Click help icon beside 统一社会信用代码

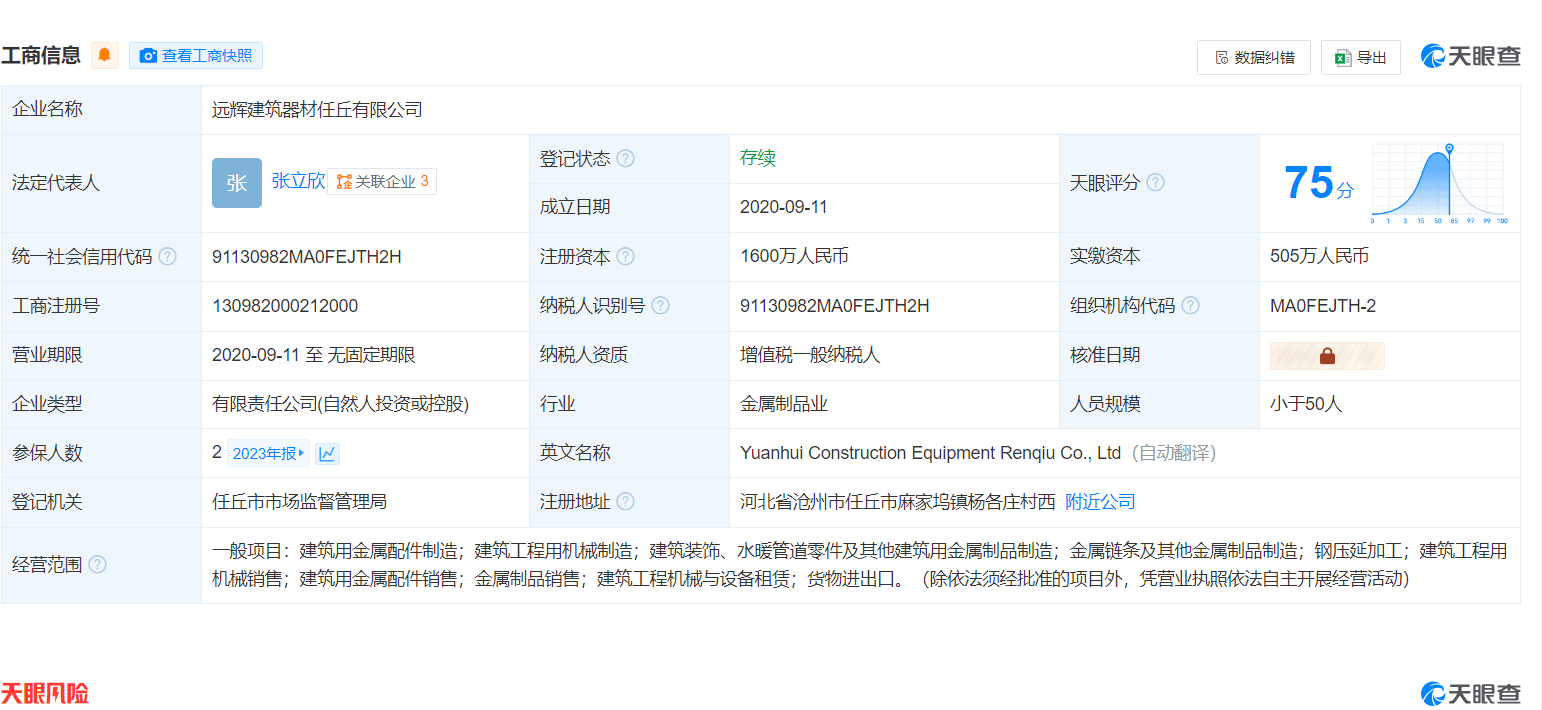pyautogui.click(x=168, y=257)
